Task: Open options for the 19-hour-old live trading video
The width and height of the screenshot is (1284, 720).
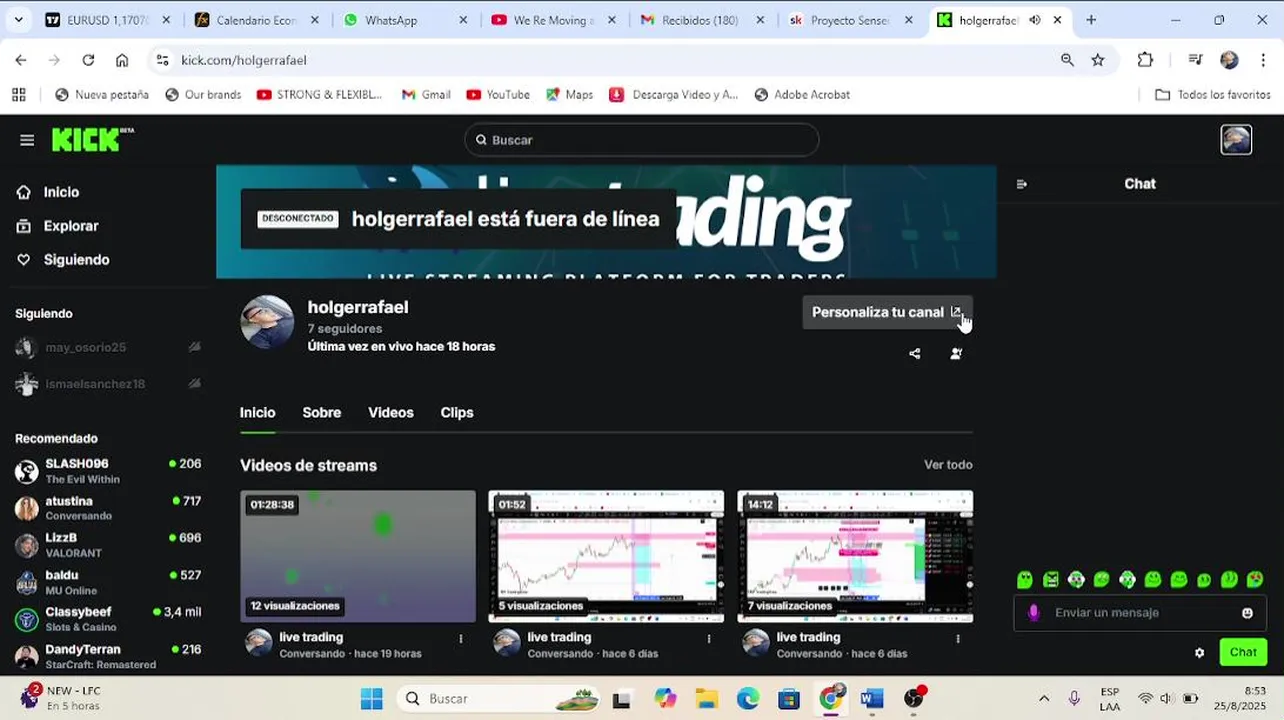Action: pos(461,638)
